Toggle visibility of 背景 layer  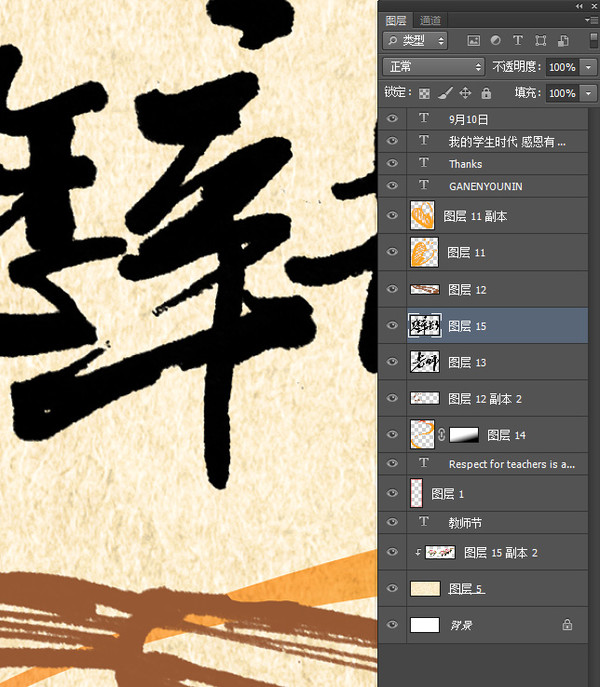[392, 624]
